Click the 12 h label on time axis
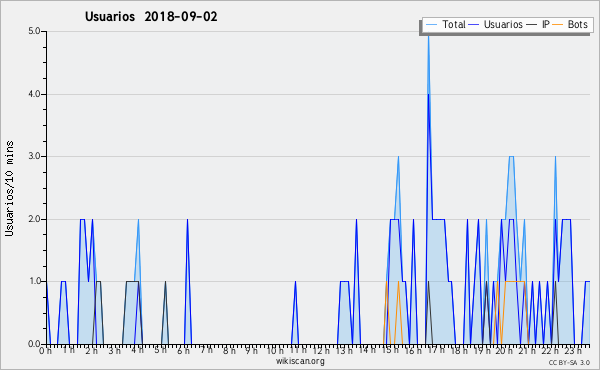This screenshot has width=600, height=370. pyautogui.click(x=321, y=351)
